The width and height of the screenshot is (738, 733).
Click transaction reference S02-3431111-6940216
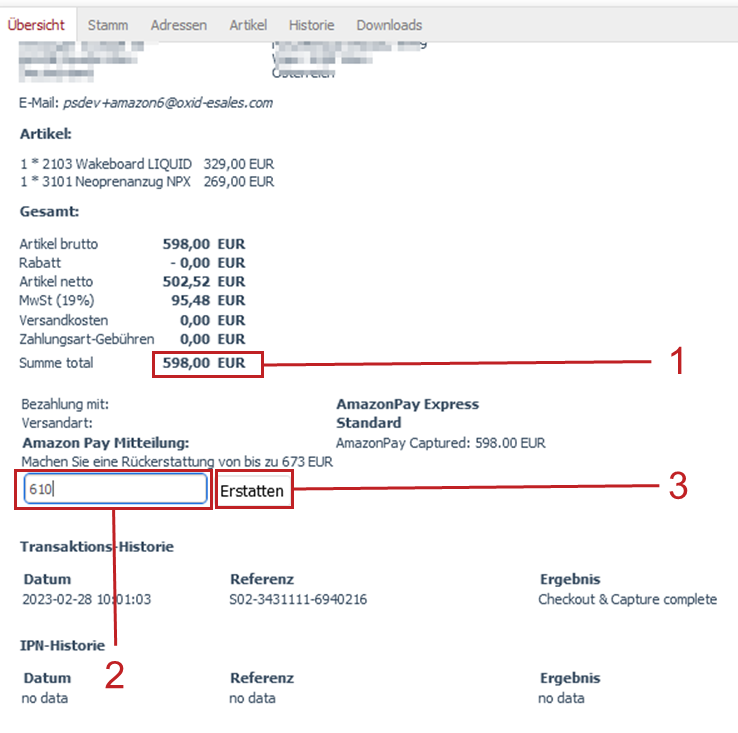[x=298, y=600]
